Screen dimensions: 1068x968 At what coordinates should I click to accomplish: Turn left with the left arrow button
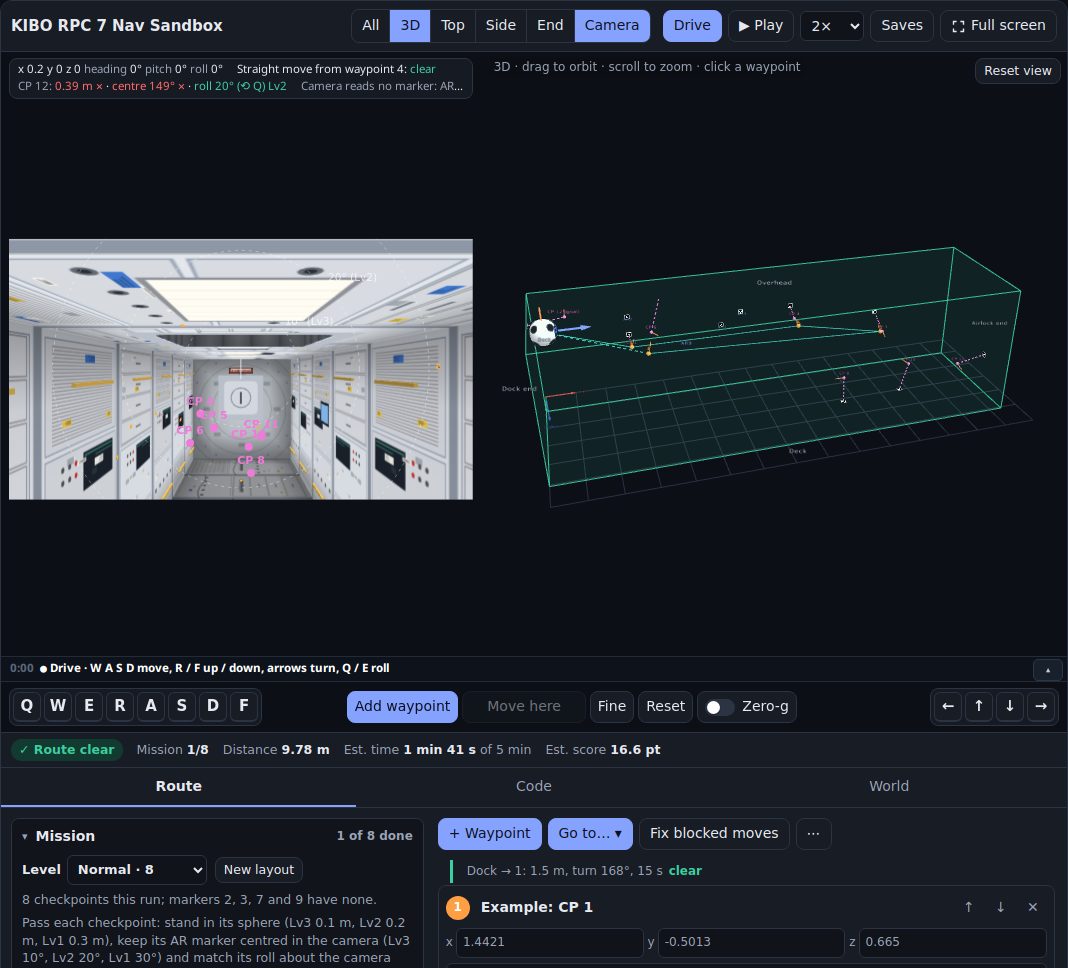pos(947,706)
